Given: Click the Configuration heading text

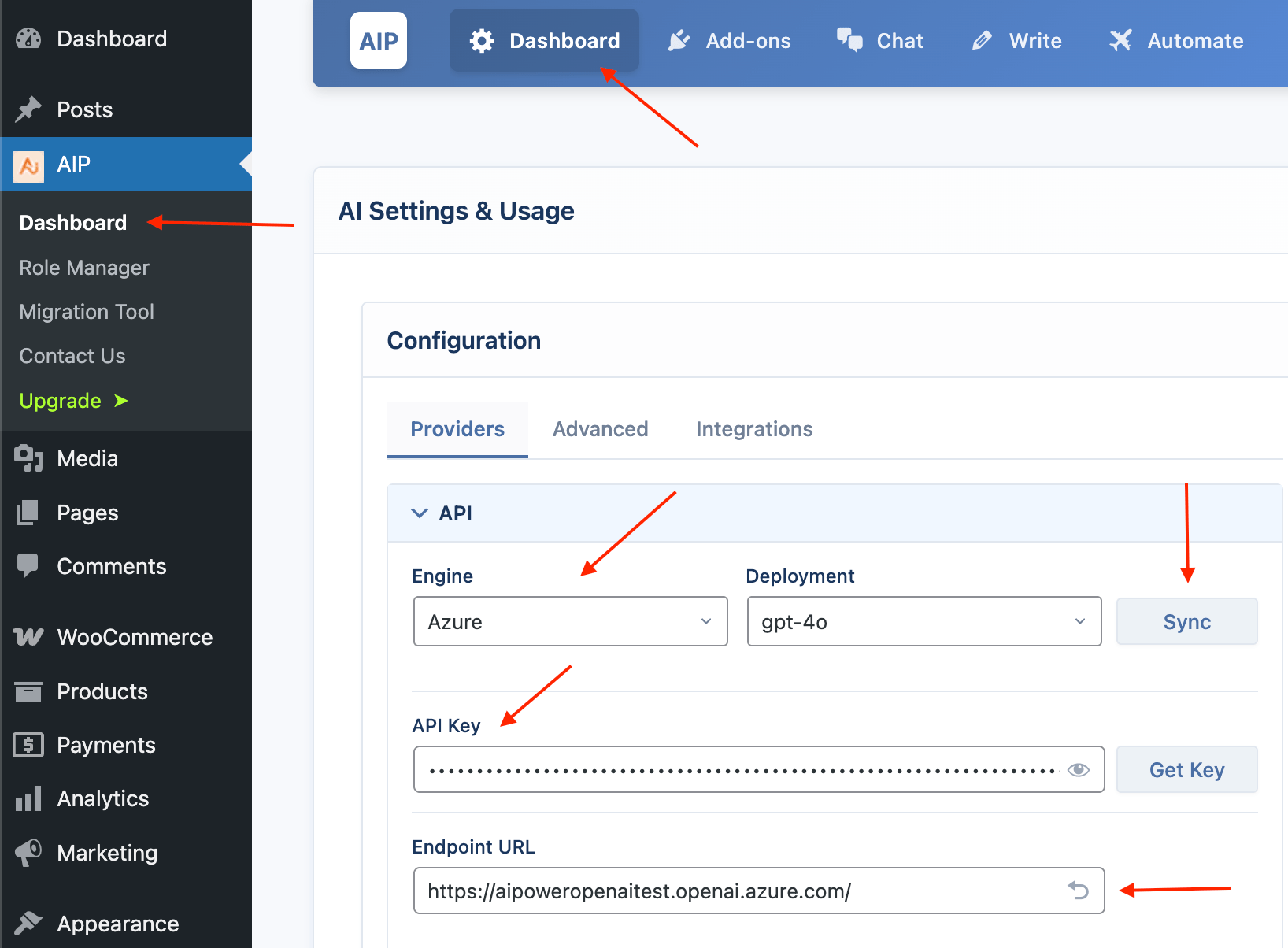Looking at the screenshot, I should coord(464,340).
